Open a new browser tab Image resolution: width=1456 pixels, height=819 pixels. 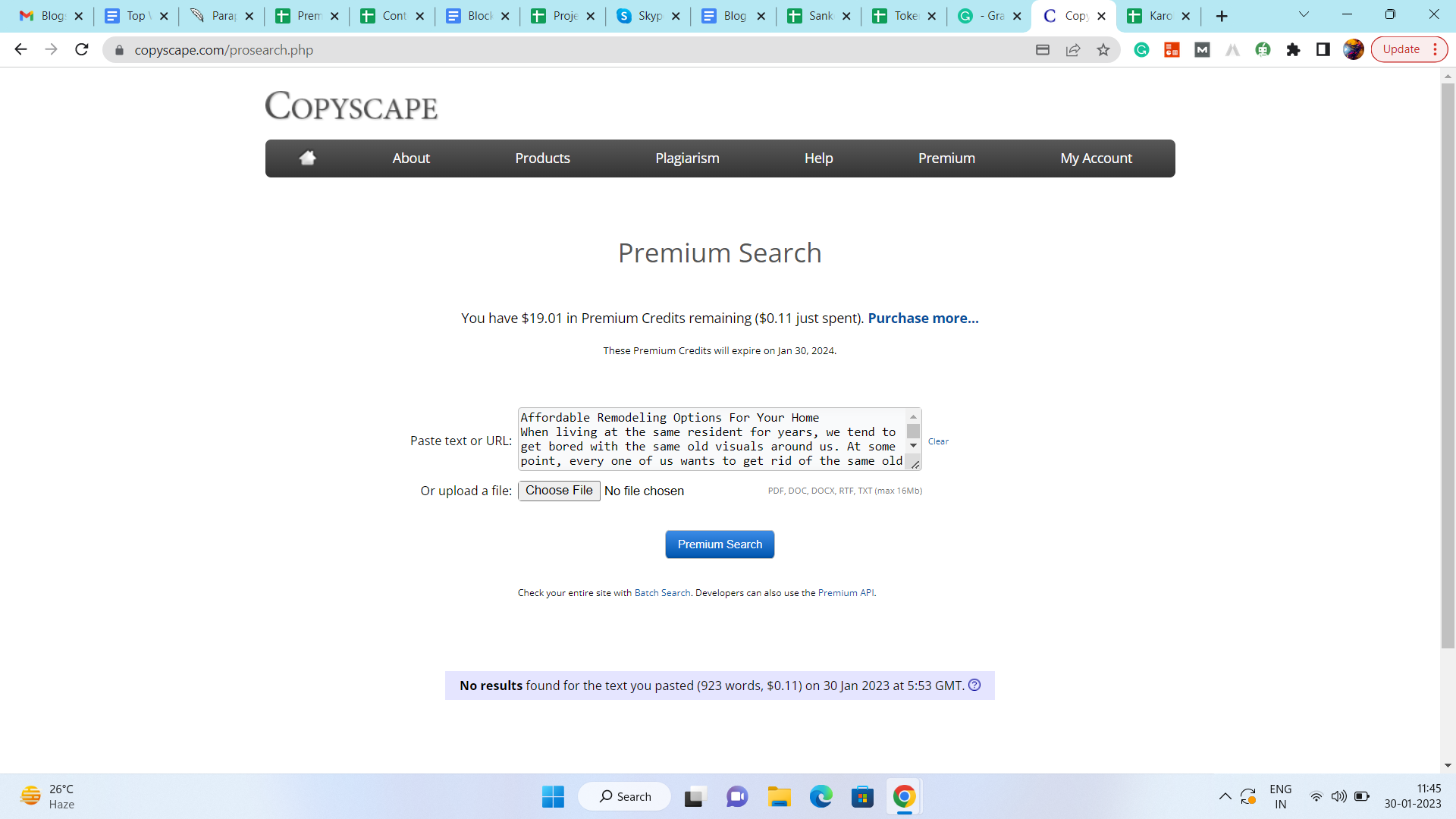pos(1222,16)
